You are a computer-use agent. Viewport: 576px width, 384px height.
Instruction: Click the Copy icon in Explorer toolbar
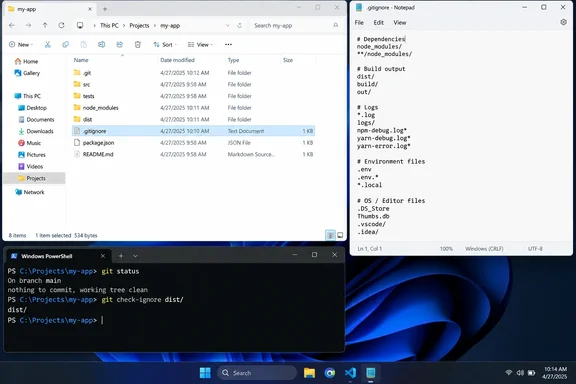point(65,44)
